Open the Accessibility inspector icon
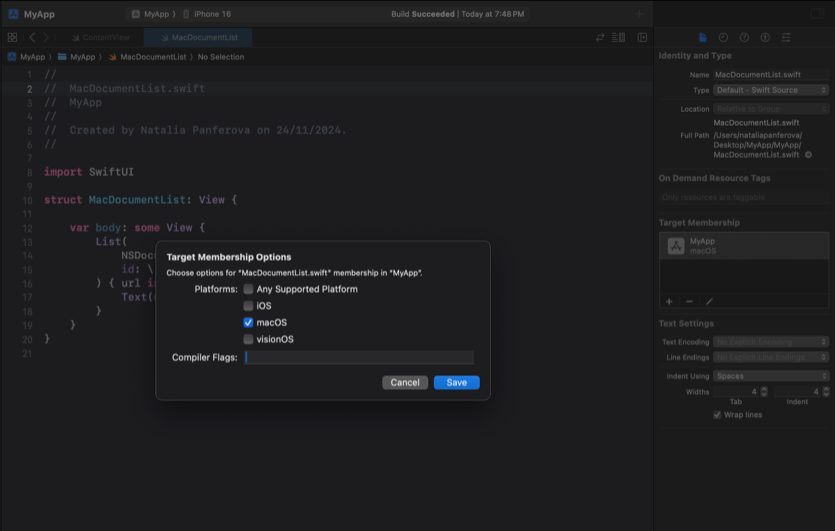The image size is (835, 531). click(765, 37)
